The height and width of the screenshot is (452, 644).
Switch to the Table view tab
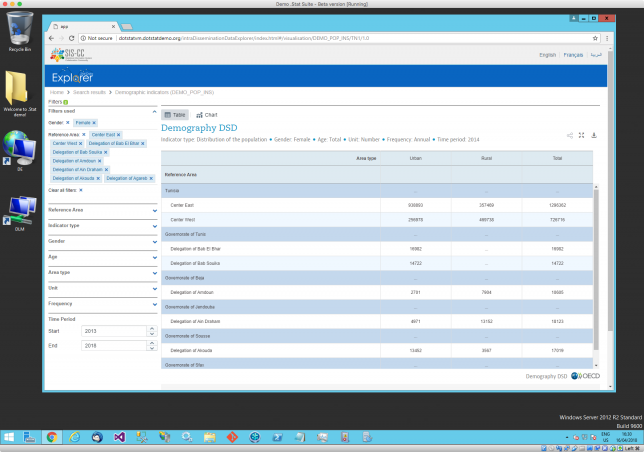pos(175,115)
